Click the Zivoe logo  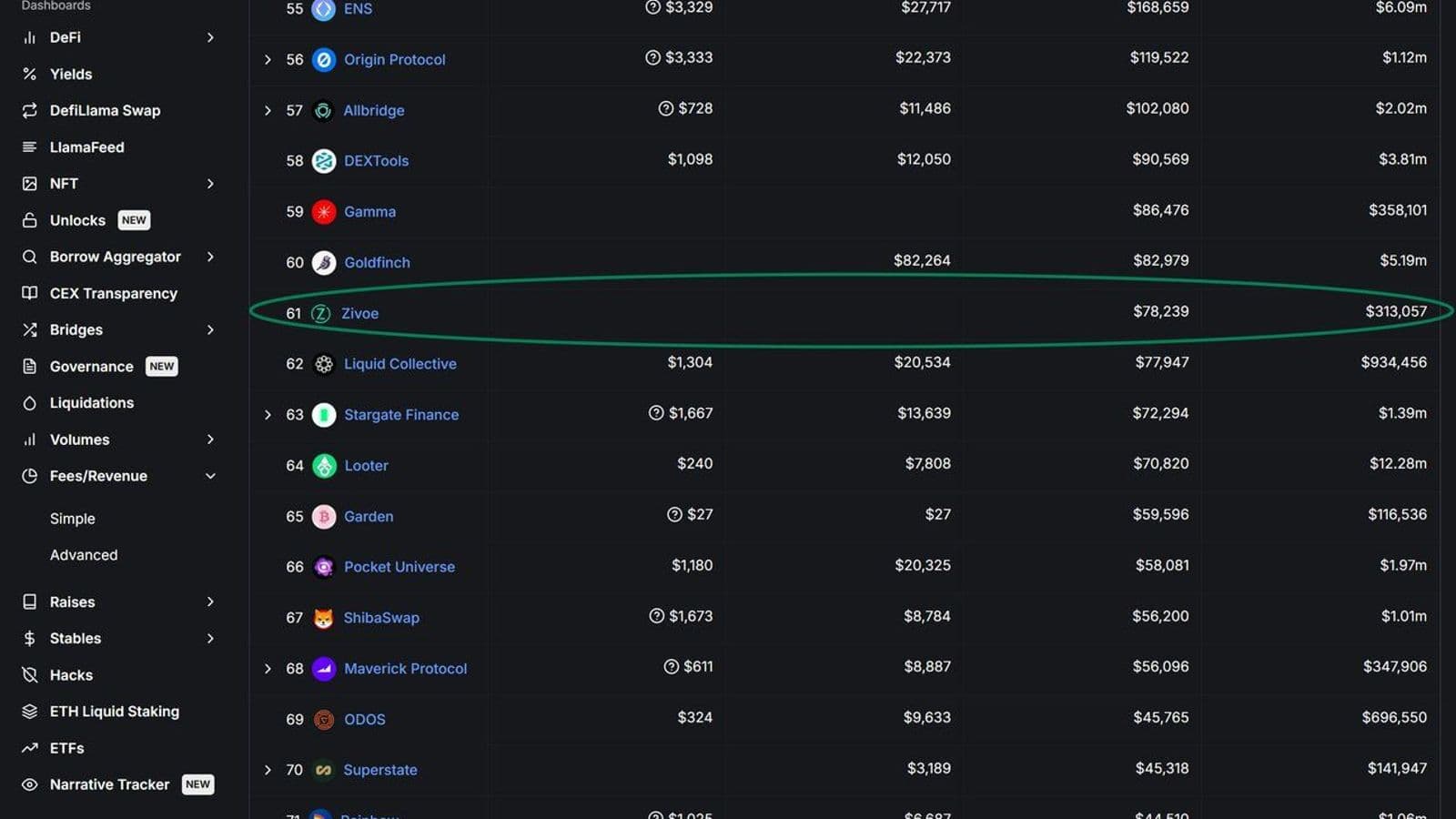[321, 314]
